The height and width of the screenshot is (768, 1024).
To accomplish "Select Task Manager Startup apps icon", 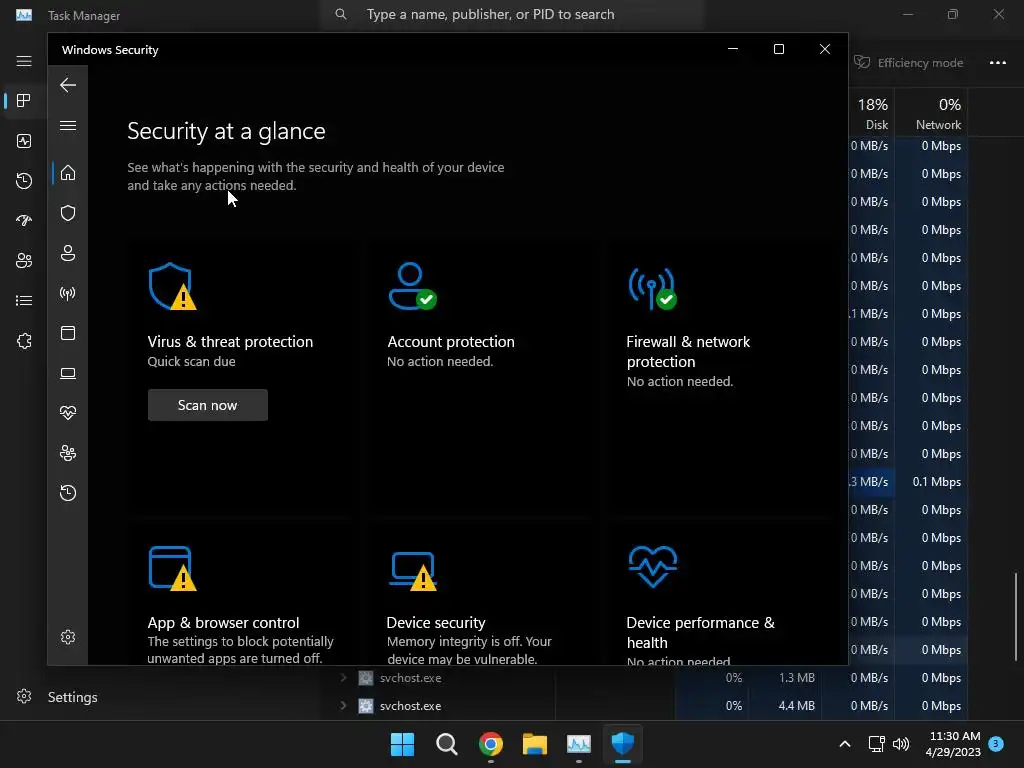I will coord(24,221).
